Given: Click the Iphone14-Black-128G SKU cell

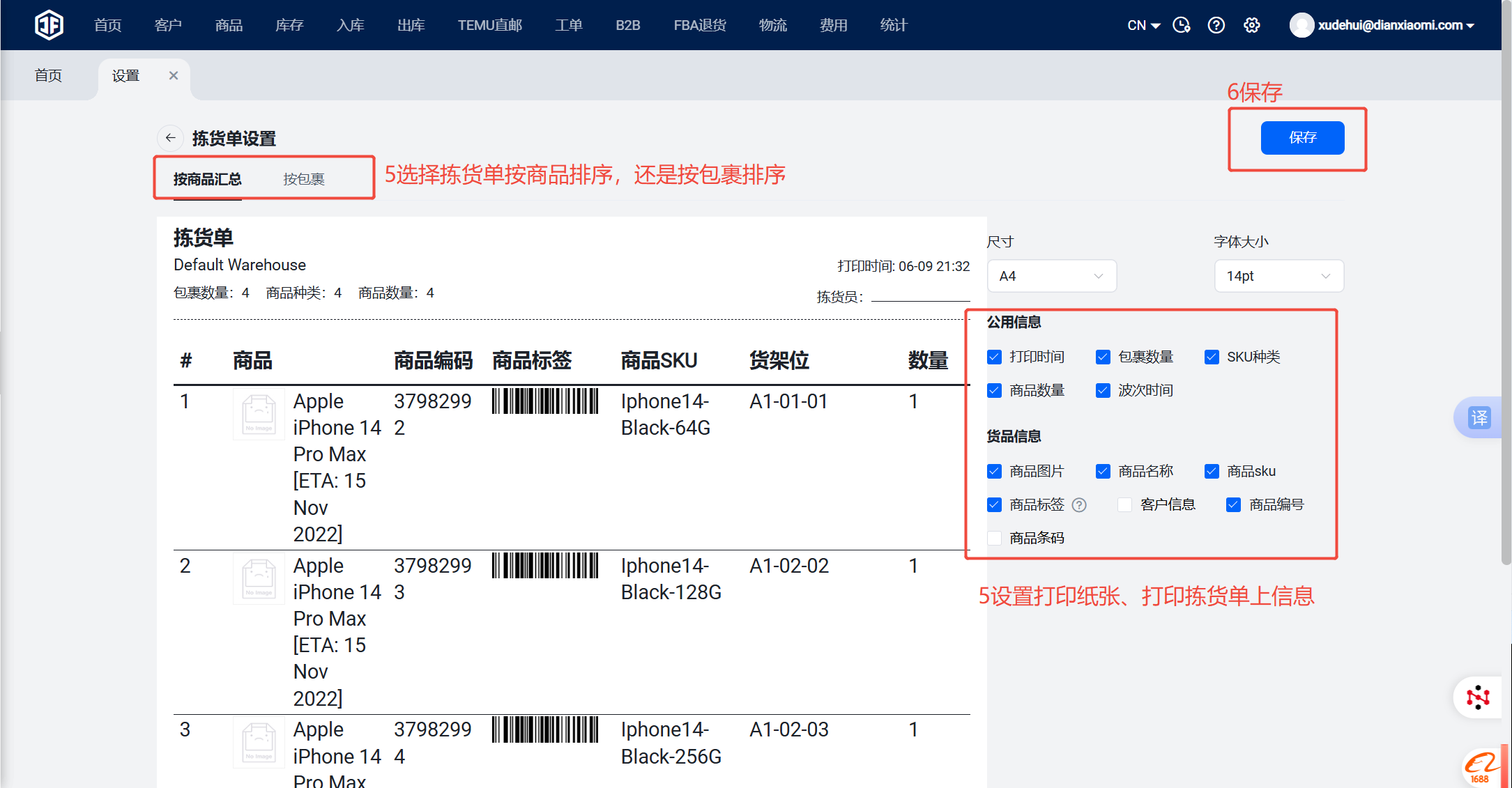Looking at the screenshot, I should pos(671,579).
